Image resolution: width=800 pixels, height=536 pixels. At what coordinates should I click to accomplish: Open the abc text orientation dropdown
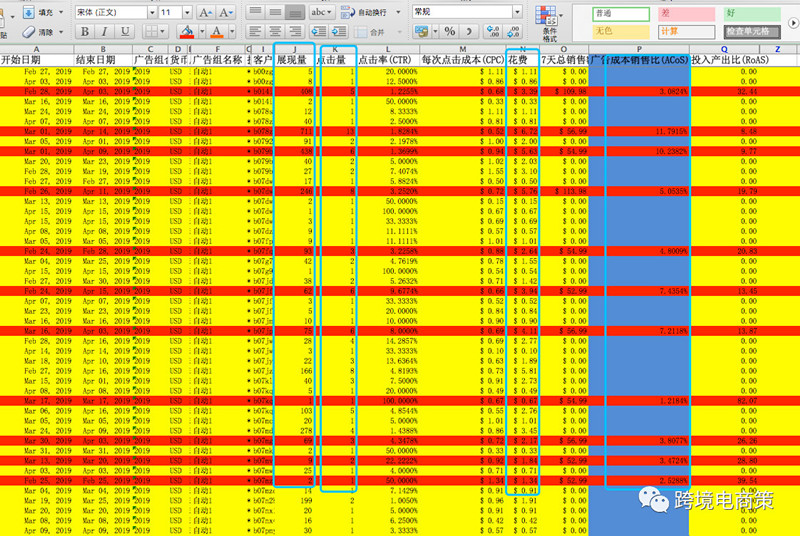322,12
